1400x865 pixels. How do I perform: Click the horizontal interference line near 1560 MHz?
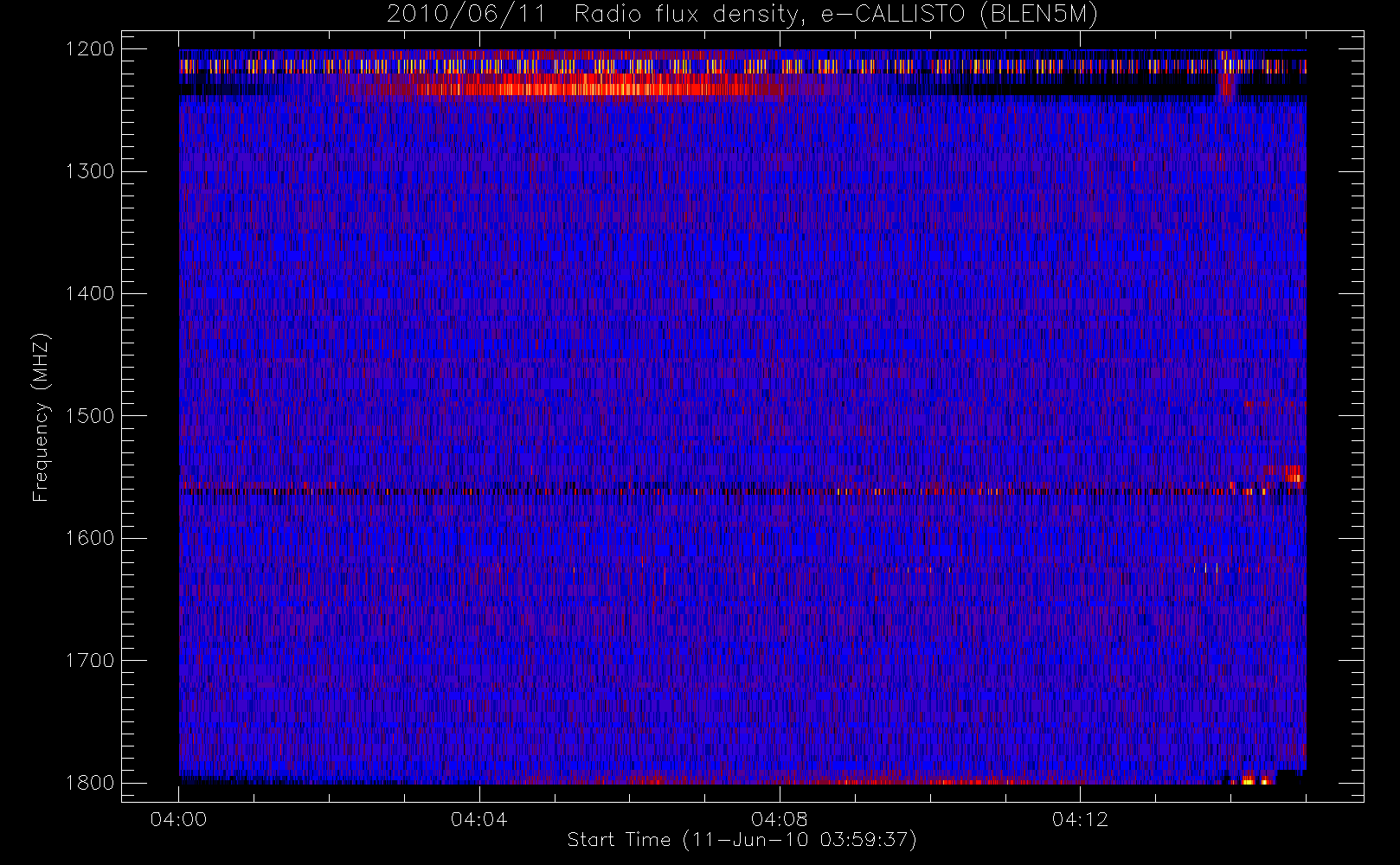pyautogui.click(x=742, y=490)
